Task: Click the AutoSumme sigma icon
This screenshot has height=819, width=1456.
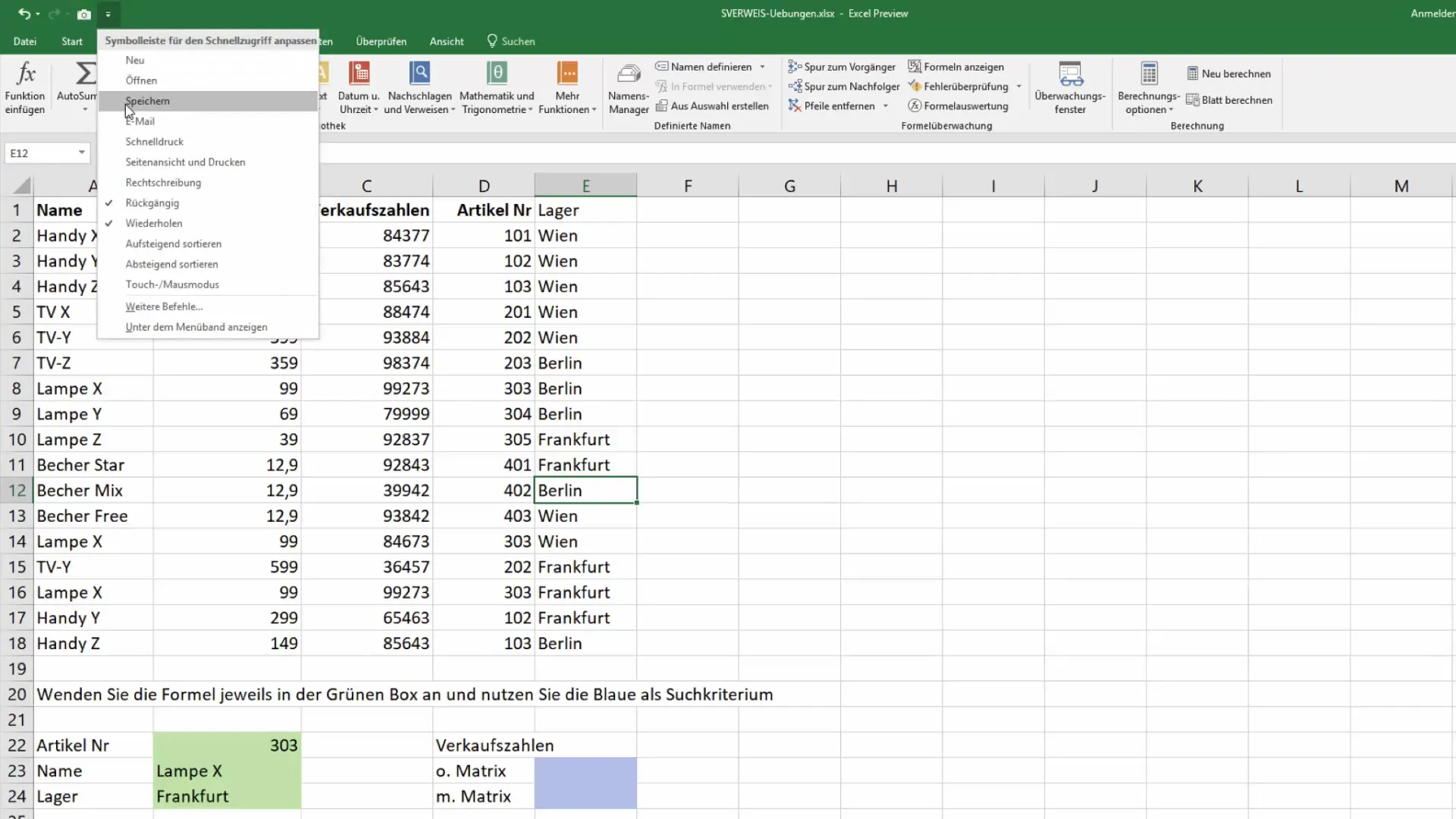Action: coord(86,74)
